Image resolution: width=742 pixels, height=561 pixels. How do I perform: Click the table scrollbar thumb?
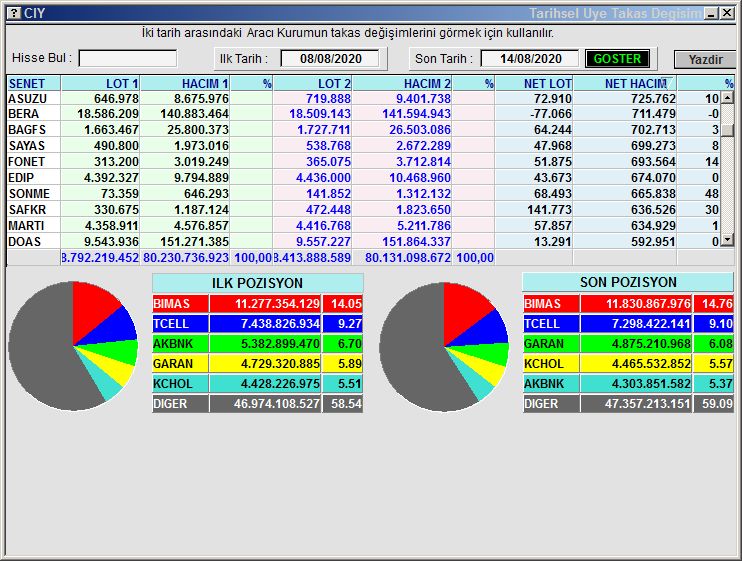click(727, 129)
